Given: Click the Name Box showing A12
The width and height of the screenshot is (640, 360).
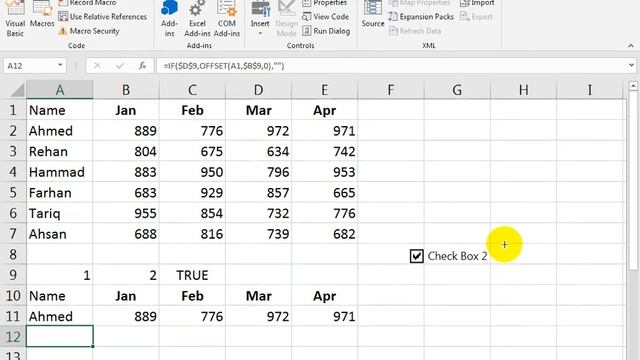Looking at the screenshot, I should (29, 66).
